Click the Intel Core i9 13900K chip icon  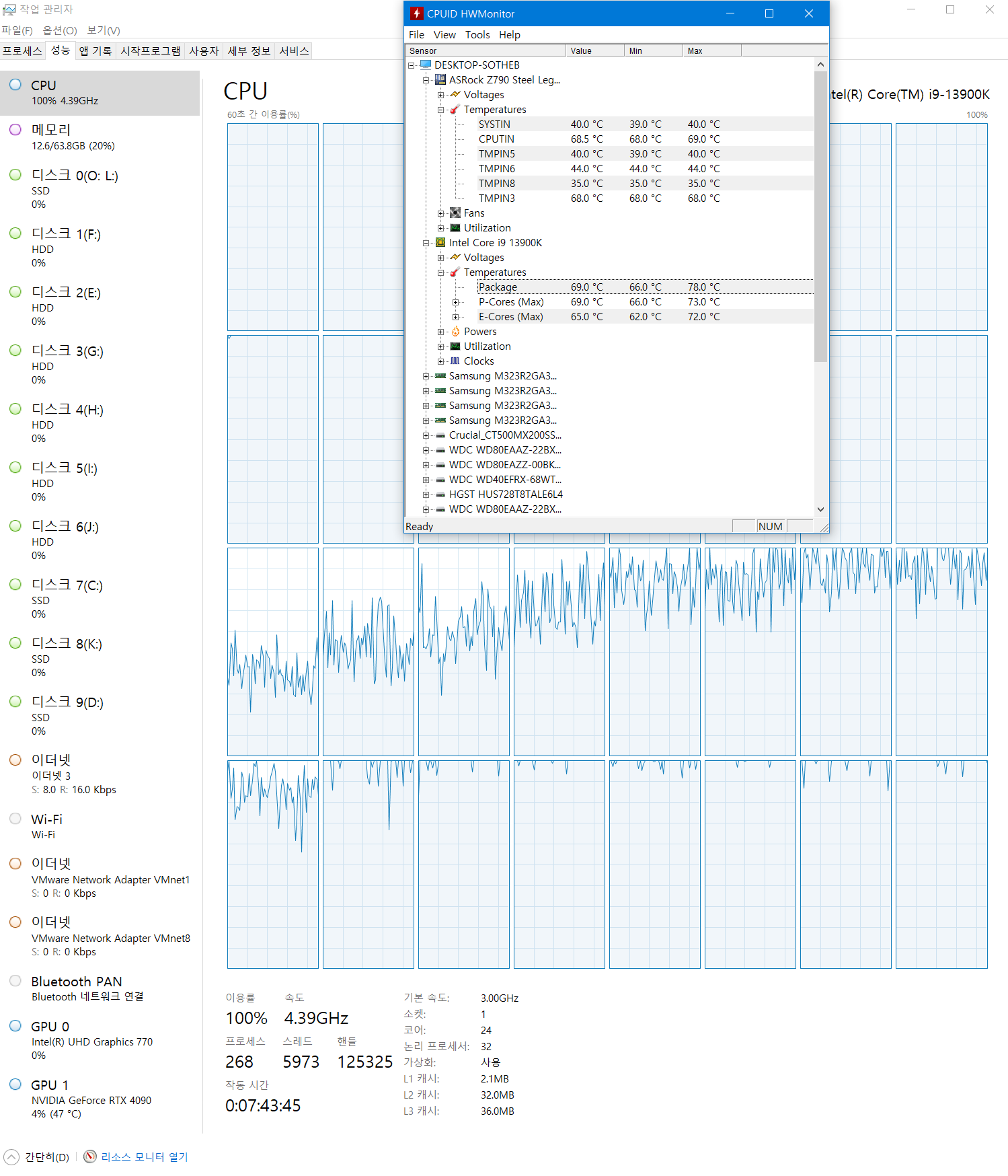point(440,242)
